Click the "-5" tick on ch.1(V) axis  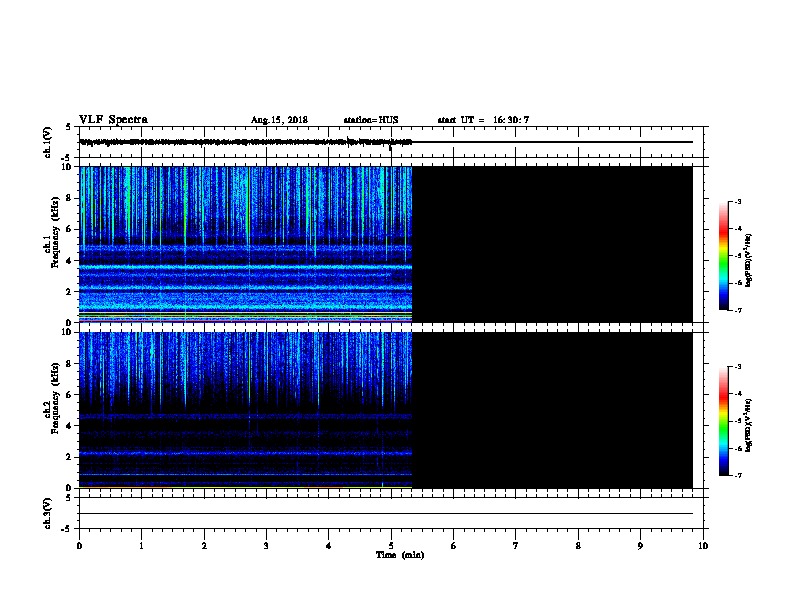coord(67,158)
